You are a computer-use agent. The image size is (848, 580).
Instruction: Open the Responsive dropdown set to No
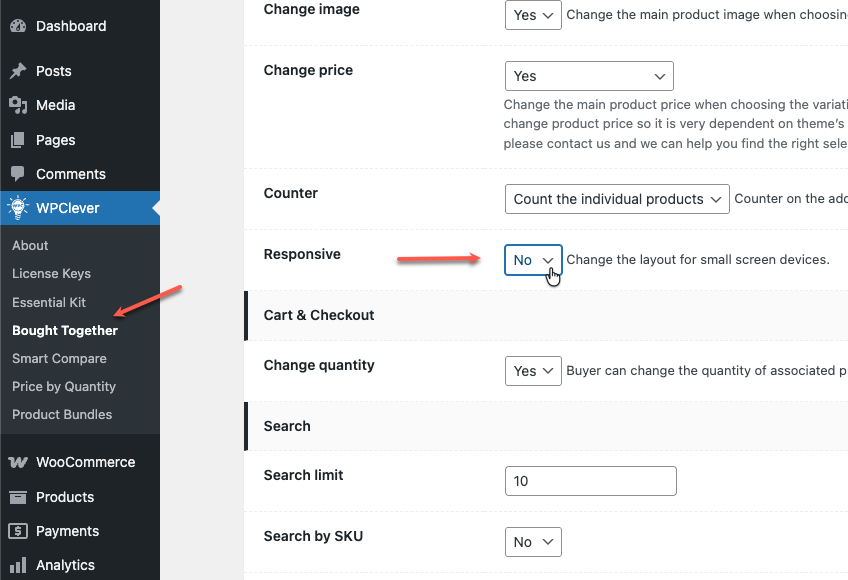pos(533,260)
